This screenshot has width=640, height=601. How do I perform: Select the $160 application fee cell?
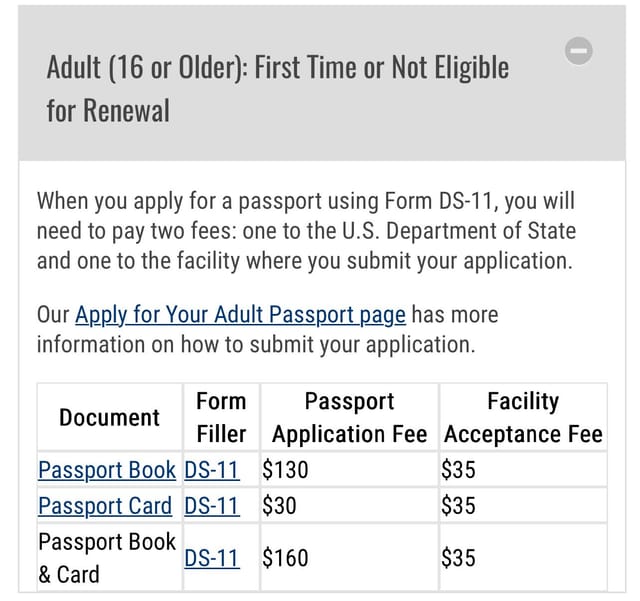[x=349, y=558]
